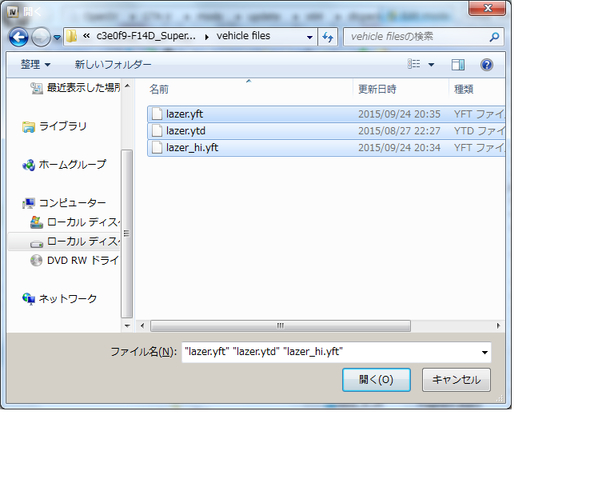Sort by 更新日時 column header
614x491 pixels.
(377, 89)
